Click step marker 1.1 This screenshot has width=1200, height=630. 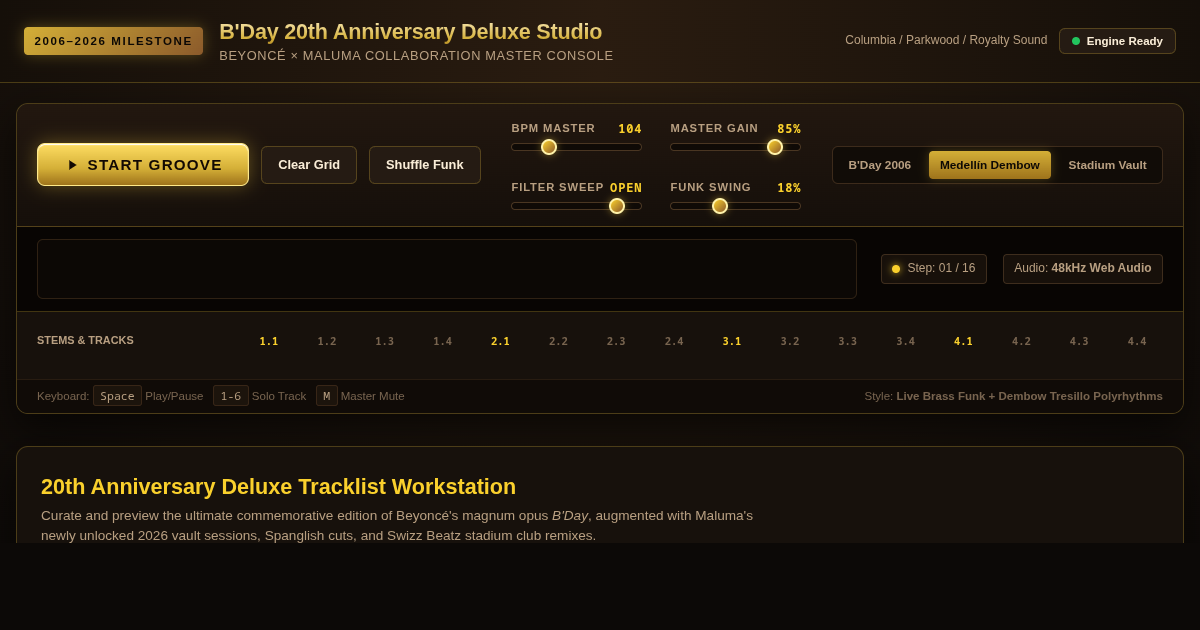pyautogui.click(x=269, y=342)
